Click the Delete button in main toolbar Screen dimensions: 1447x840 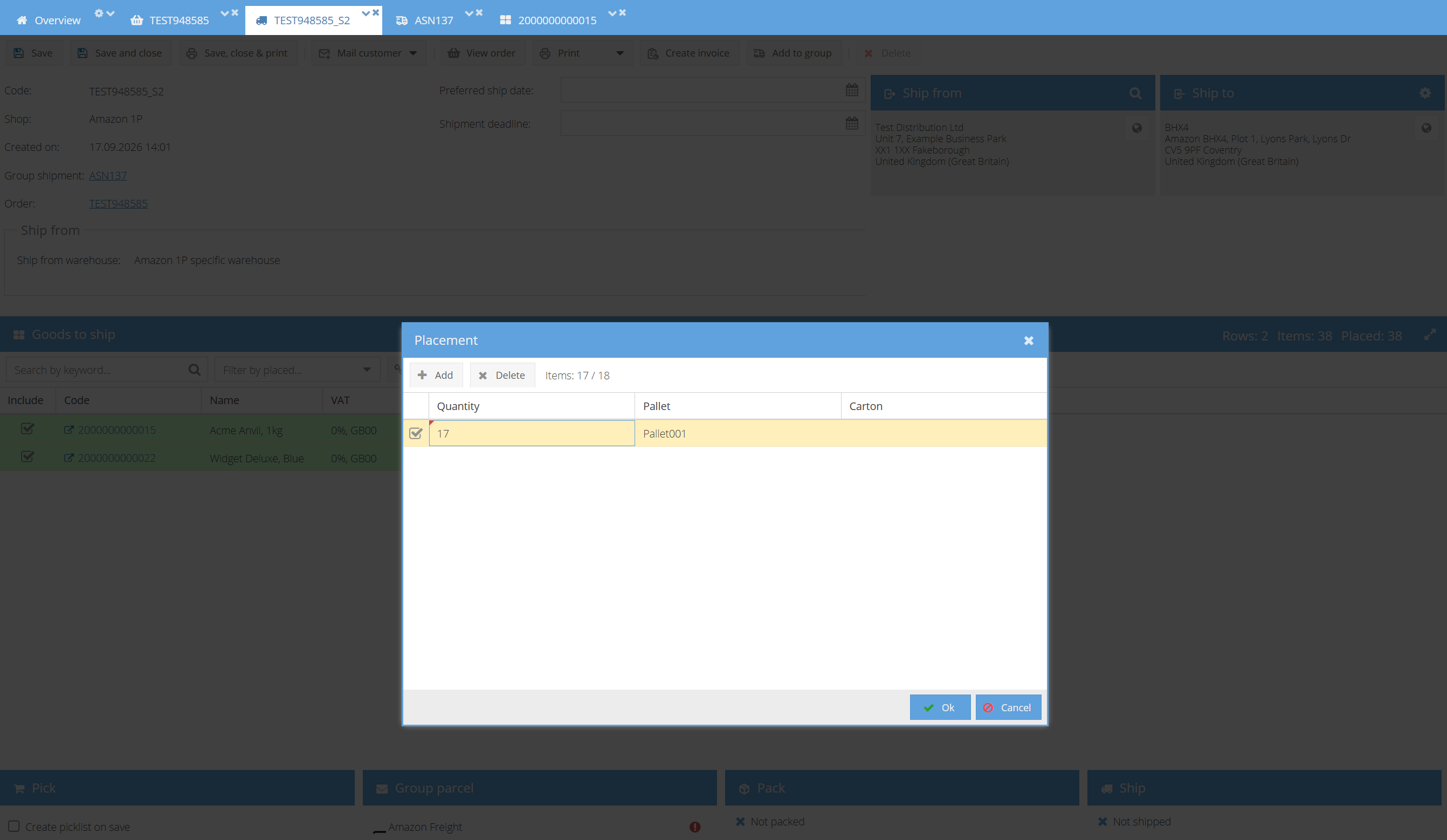(888, 53)
